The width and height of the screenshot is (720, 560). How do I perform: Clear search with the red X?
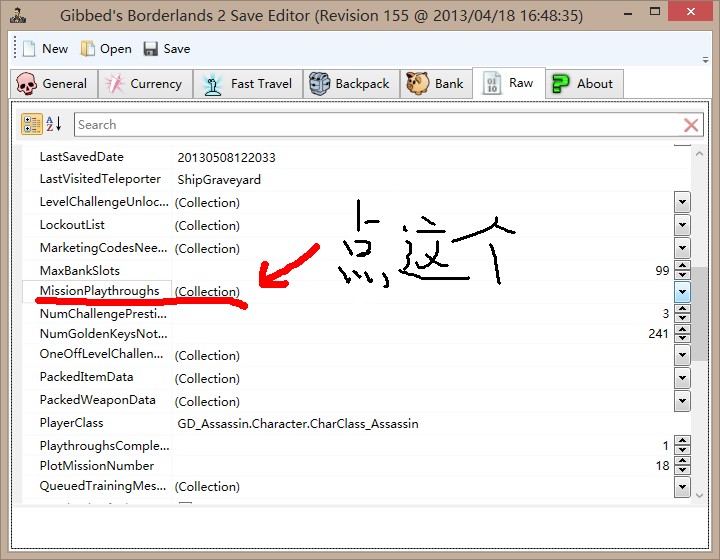691,125
